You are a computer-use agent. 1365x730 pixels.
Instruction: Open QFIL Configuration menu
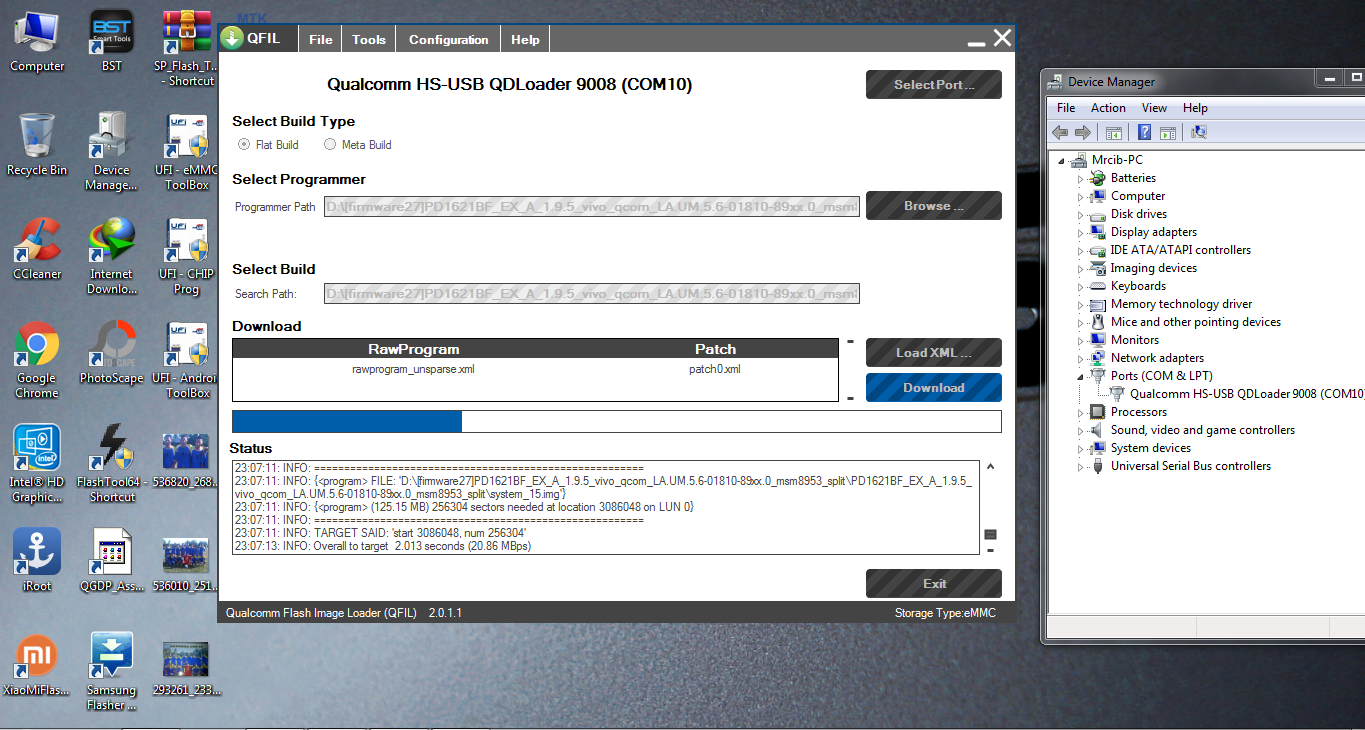[x=449, y=40]
